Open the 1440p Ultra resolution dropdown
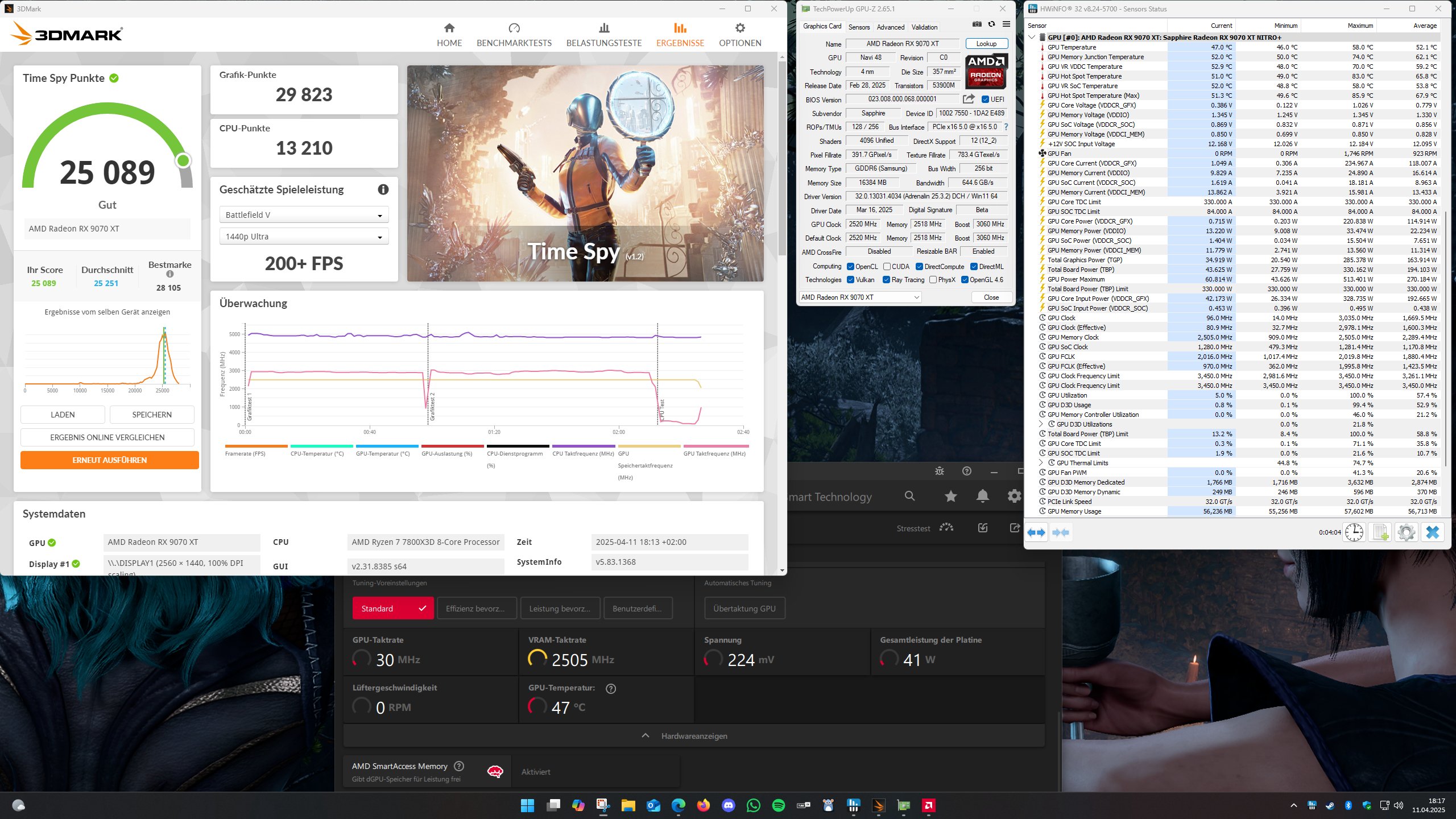1456x819 pixels. click(304, 237)
